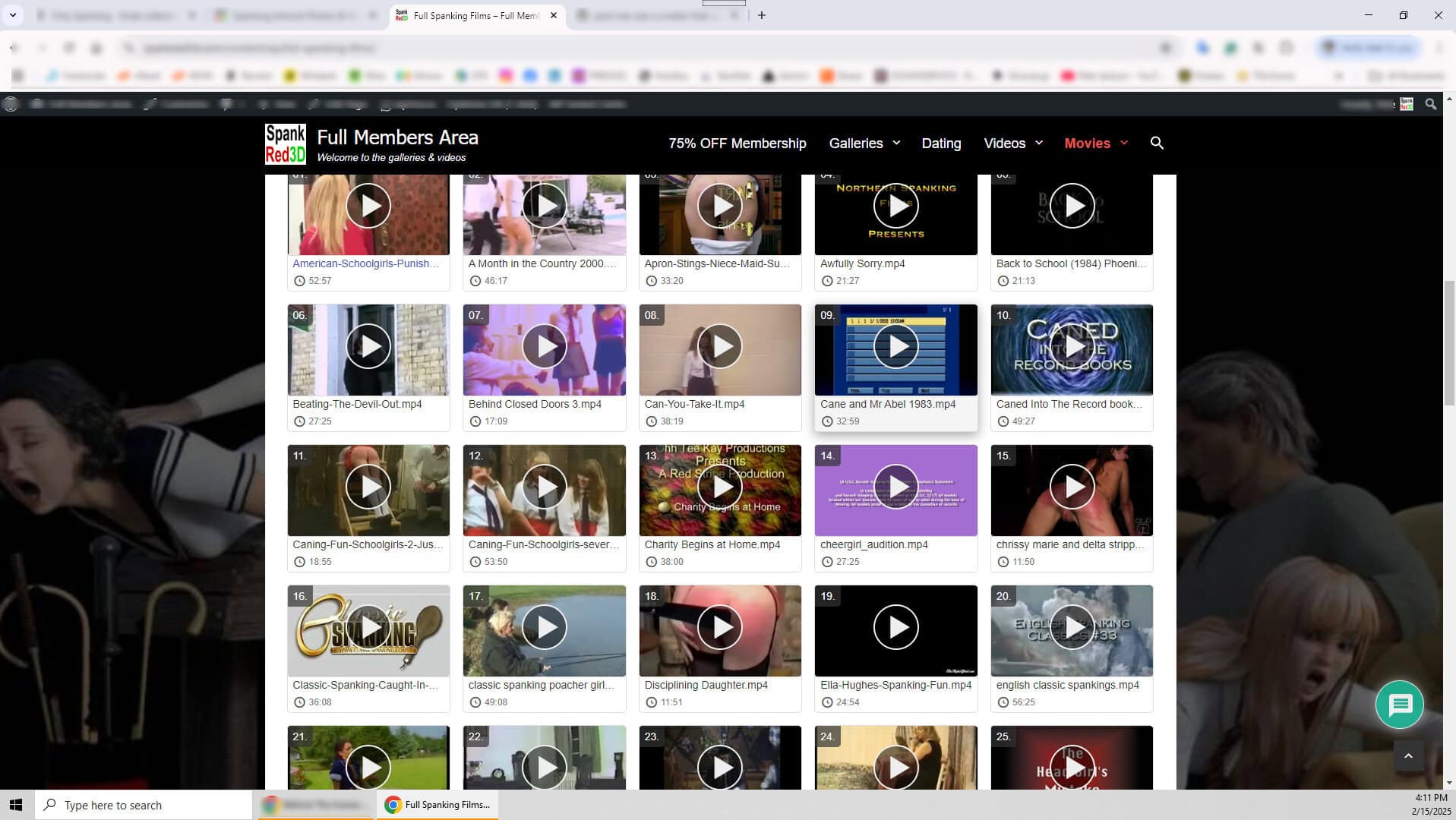Click the search magnifier in site navigation
This screenshot has height=820, width=1456.
point(1157,143)
